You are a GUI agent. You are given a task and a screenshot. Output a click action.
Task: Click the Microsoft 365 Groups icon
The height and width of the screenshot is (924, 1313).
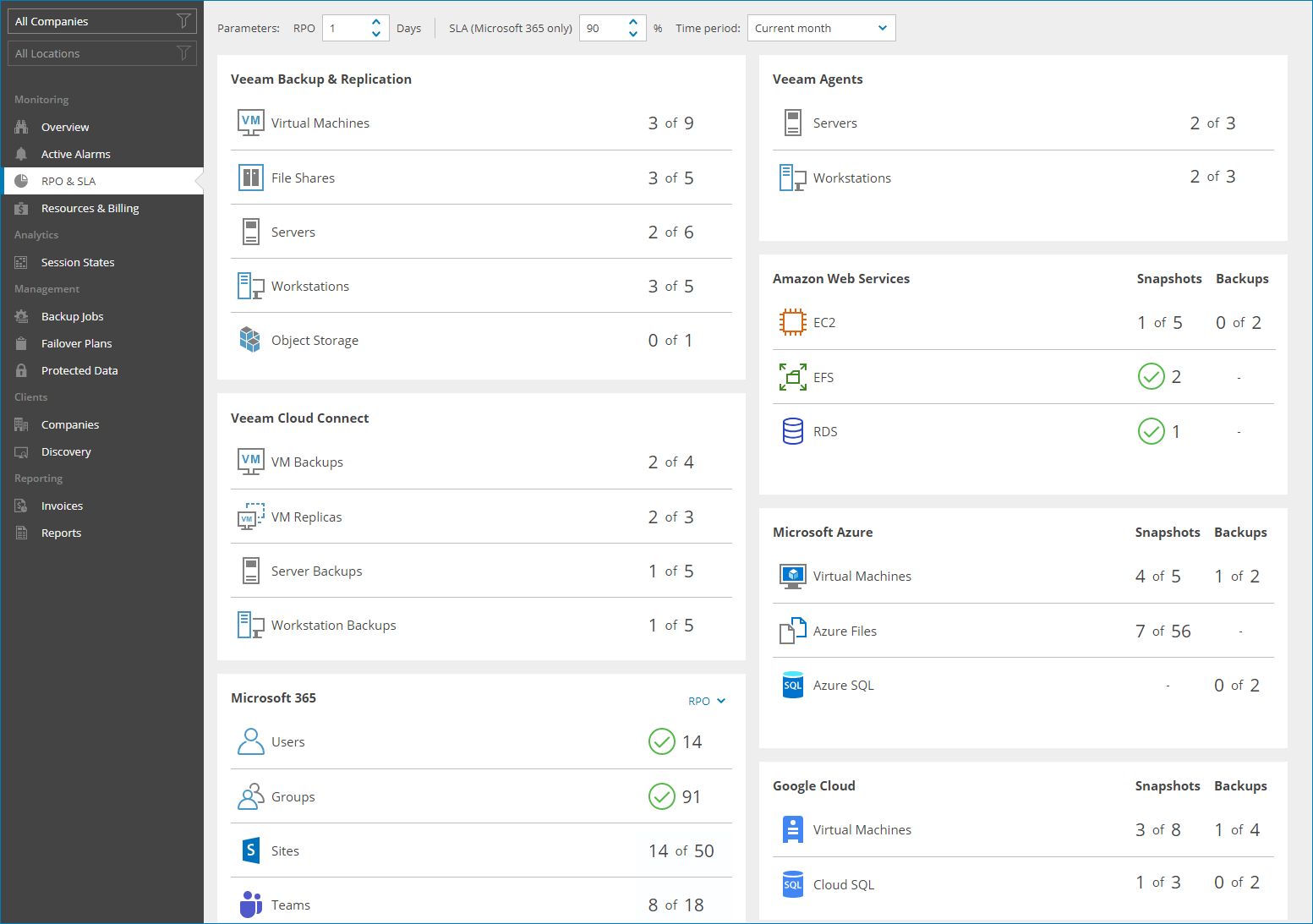click(x=251, y=796)
